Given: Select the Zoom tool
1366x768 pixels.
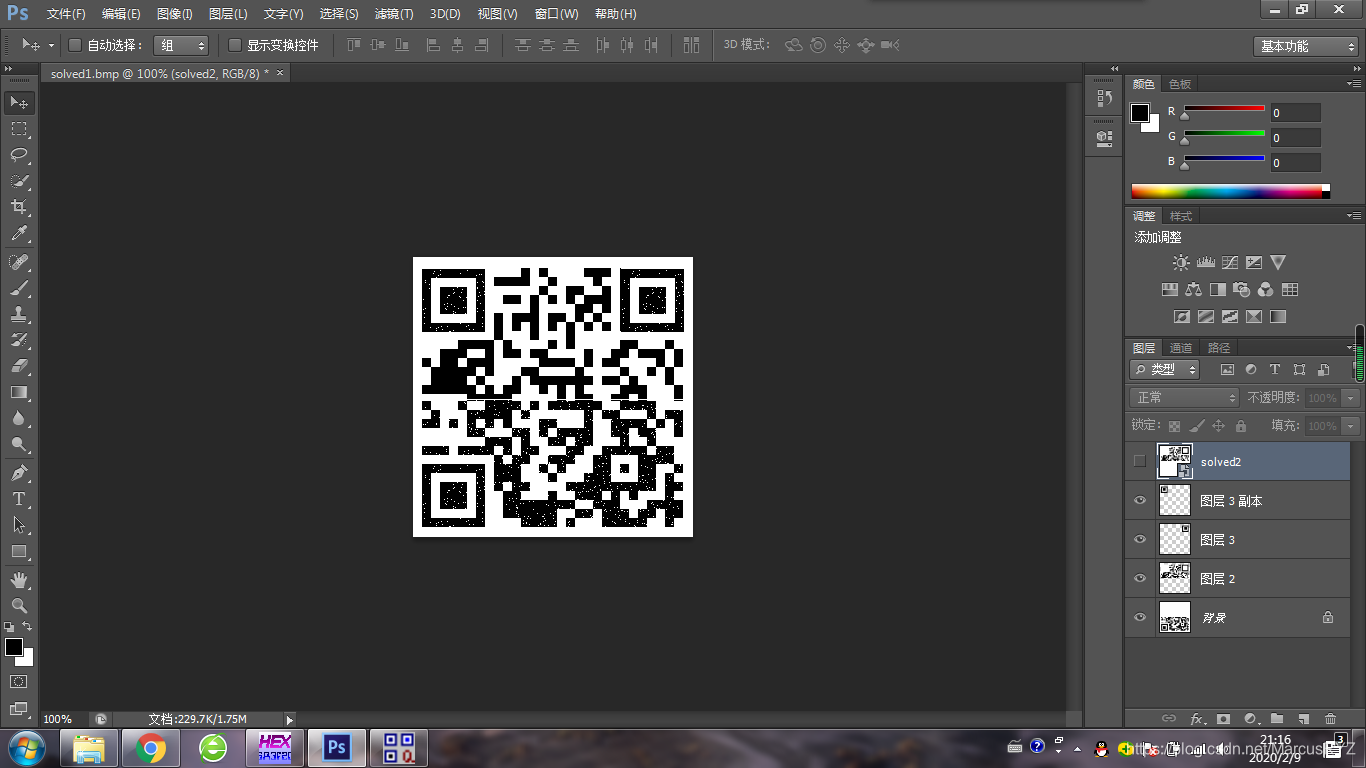Looking at the screenshot, I should [19, 605].
